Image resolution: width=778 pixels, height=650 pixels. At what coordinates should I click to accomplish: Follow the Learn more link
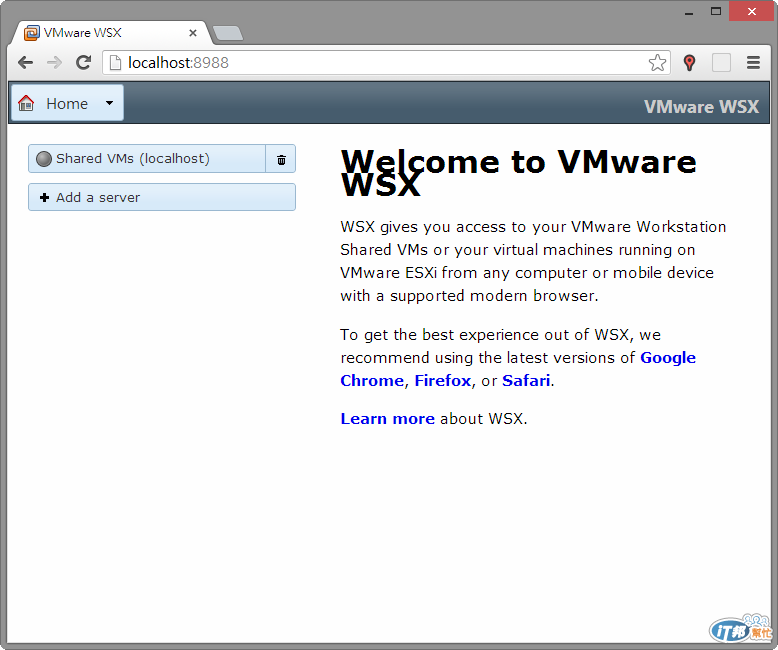388,419
